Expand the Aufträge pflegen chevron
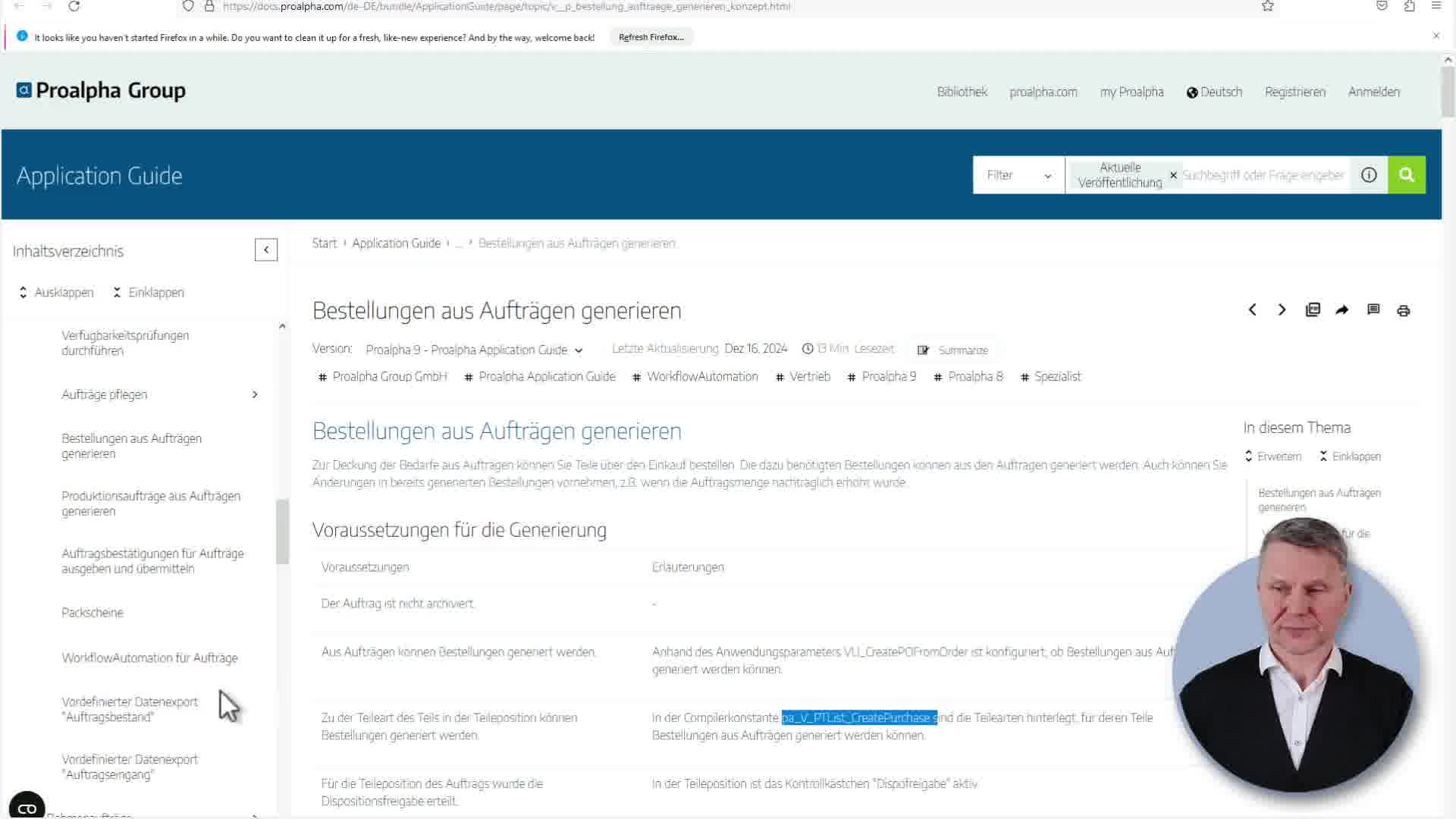 255,394
